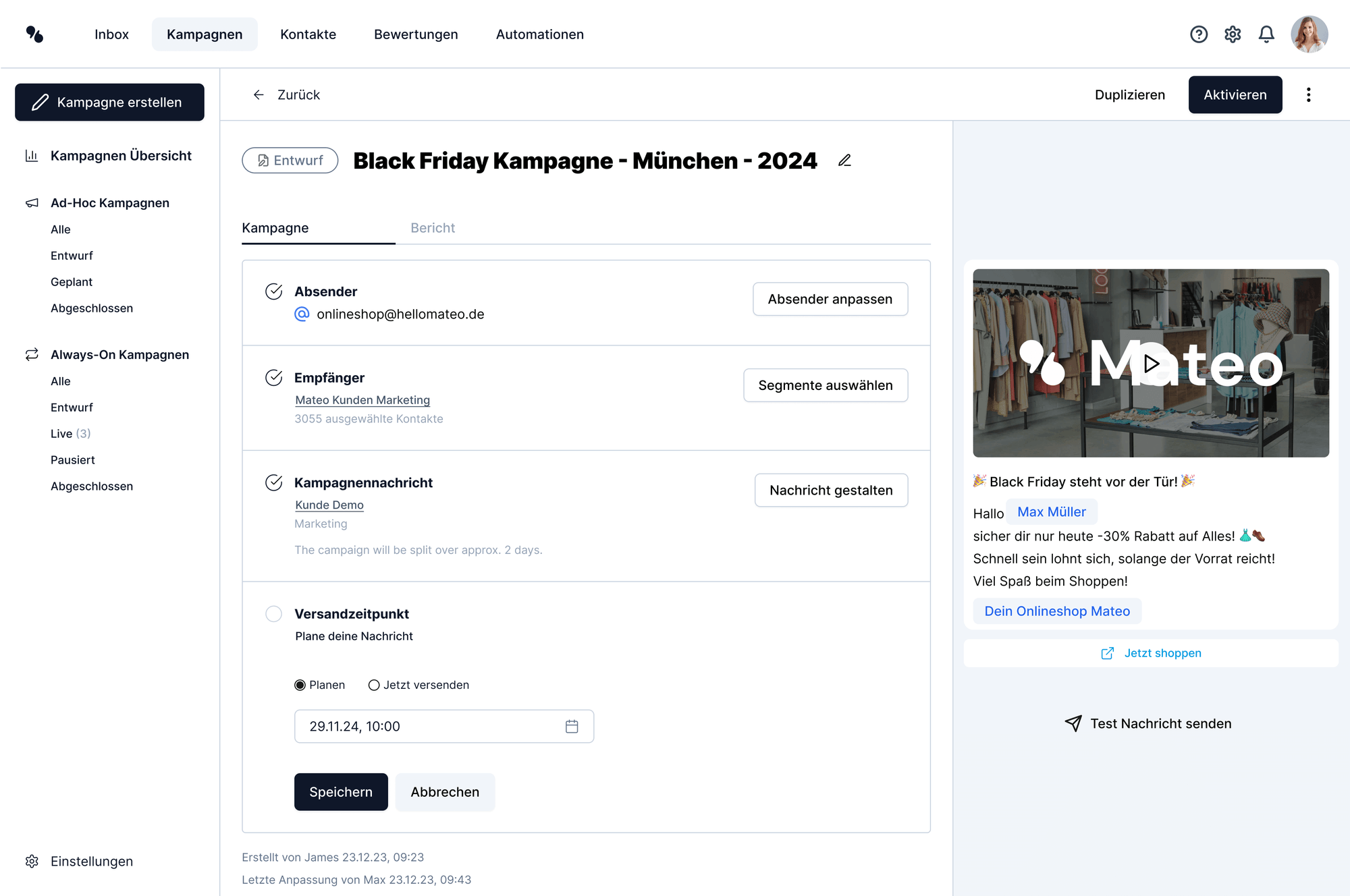Viewport: 1350px width, 896px height.
Task: Select the Planen radio button
Action: click(300, 685)
